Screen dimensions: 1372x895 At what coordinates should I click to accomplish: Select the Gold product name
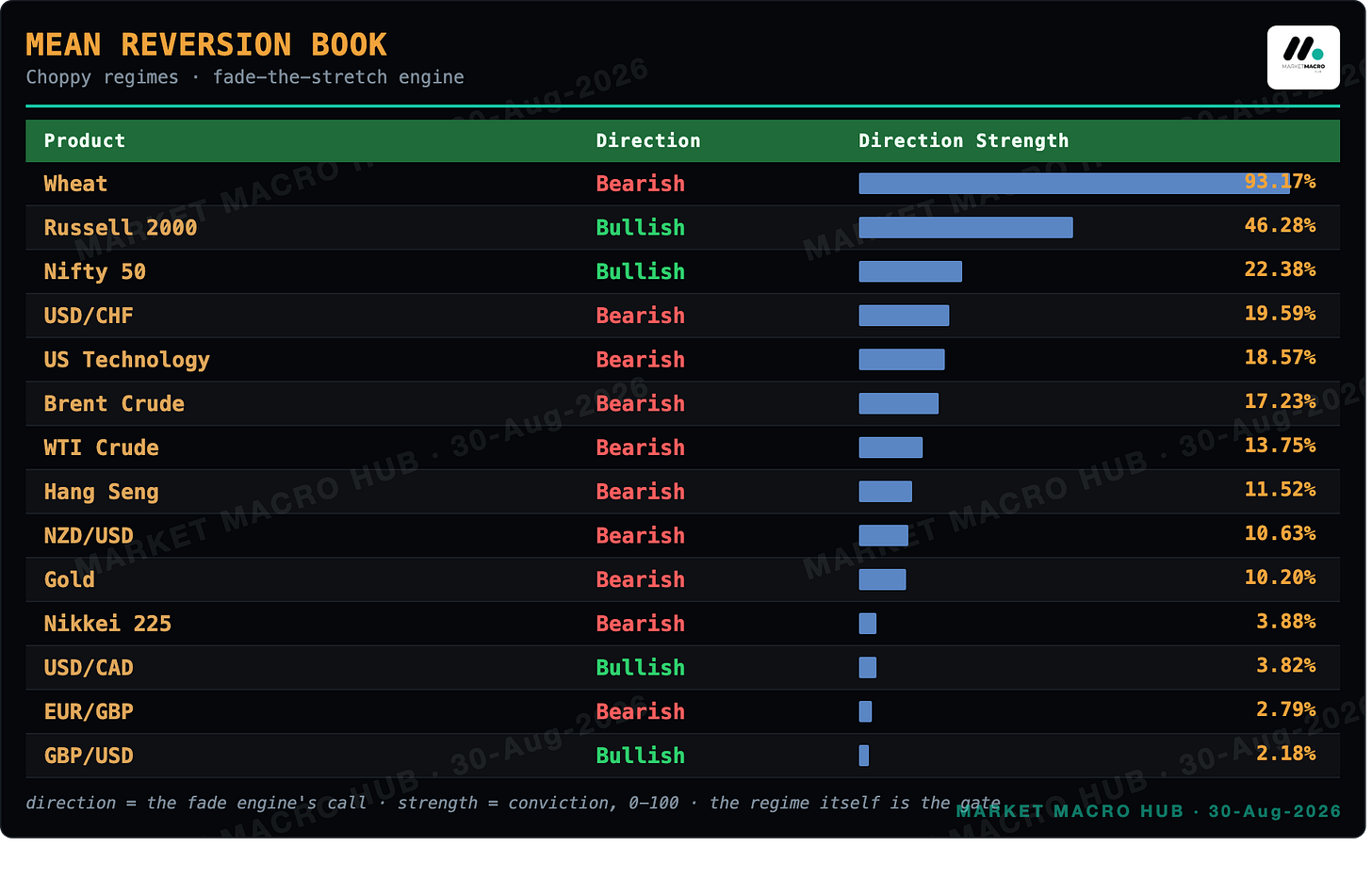pos(70,579)
